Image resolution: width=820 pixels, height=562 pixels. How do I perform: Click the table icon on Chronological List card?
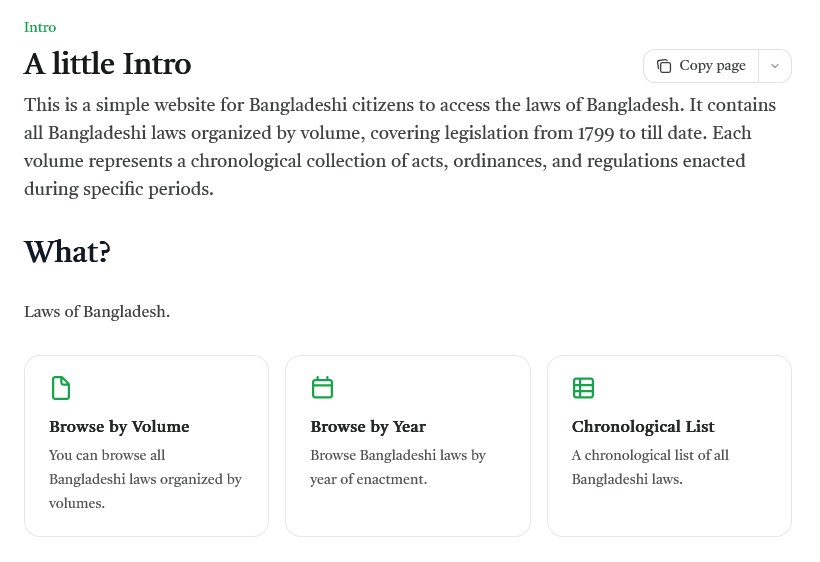point(583,388)
